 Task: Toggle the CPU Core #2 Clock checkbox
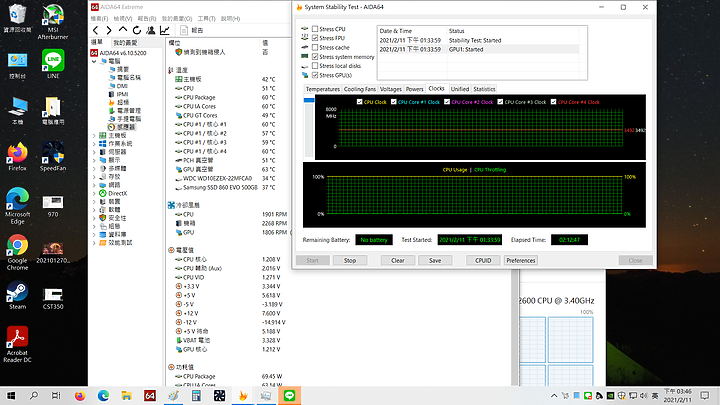(x=447, y=102)
